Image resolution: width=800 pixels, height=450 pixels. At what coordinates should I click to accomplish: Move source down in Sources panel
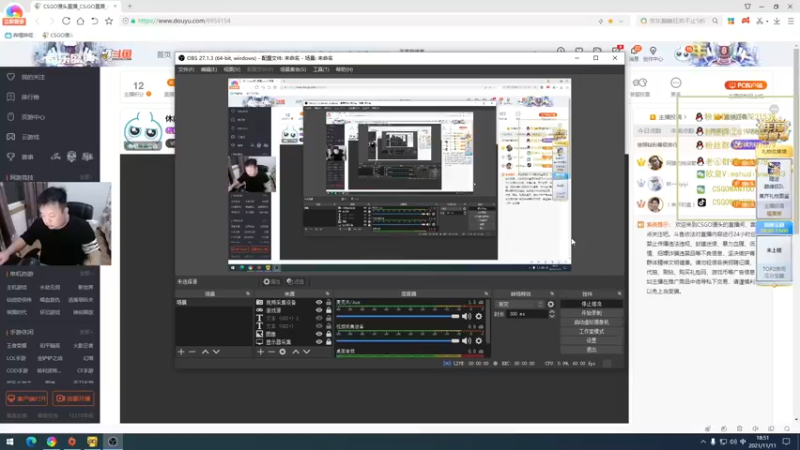pos(307,352)
